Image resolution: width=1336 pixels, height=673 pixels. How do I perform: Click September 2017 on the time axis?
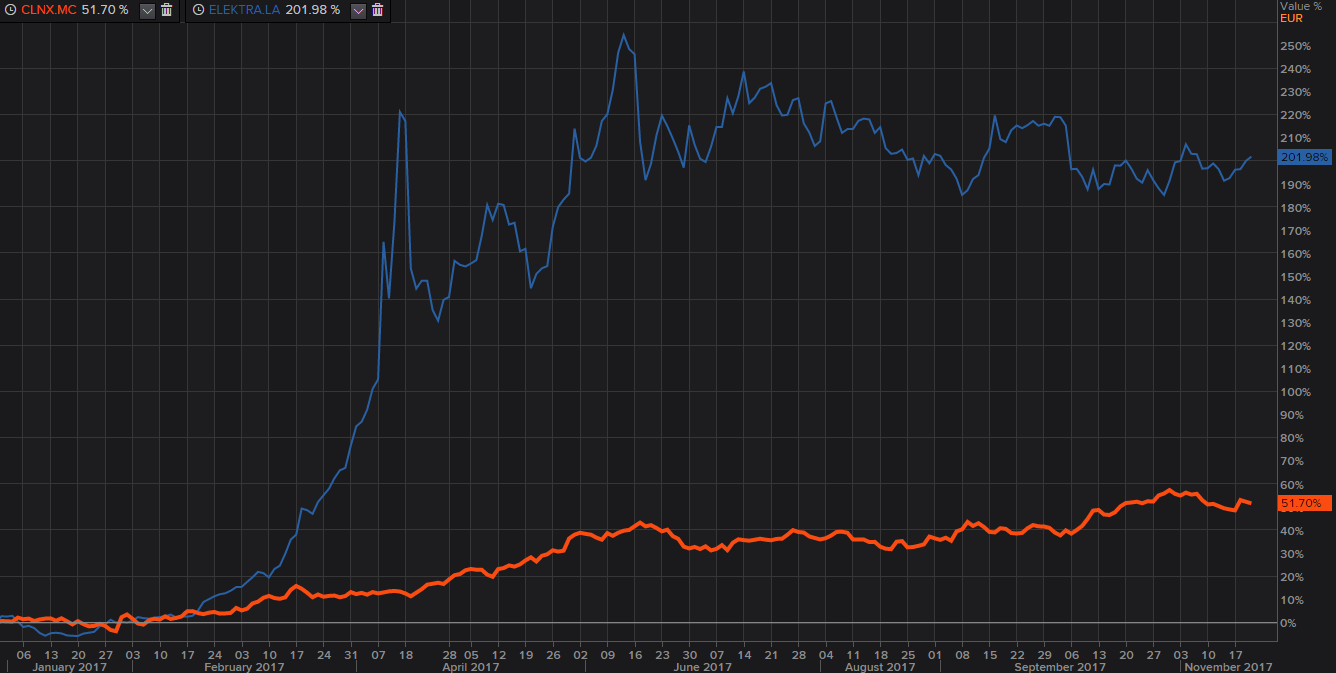[1060, 667]
